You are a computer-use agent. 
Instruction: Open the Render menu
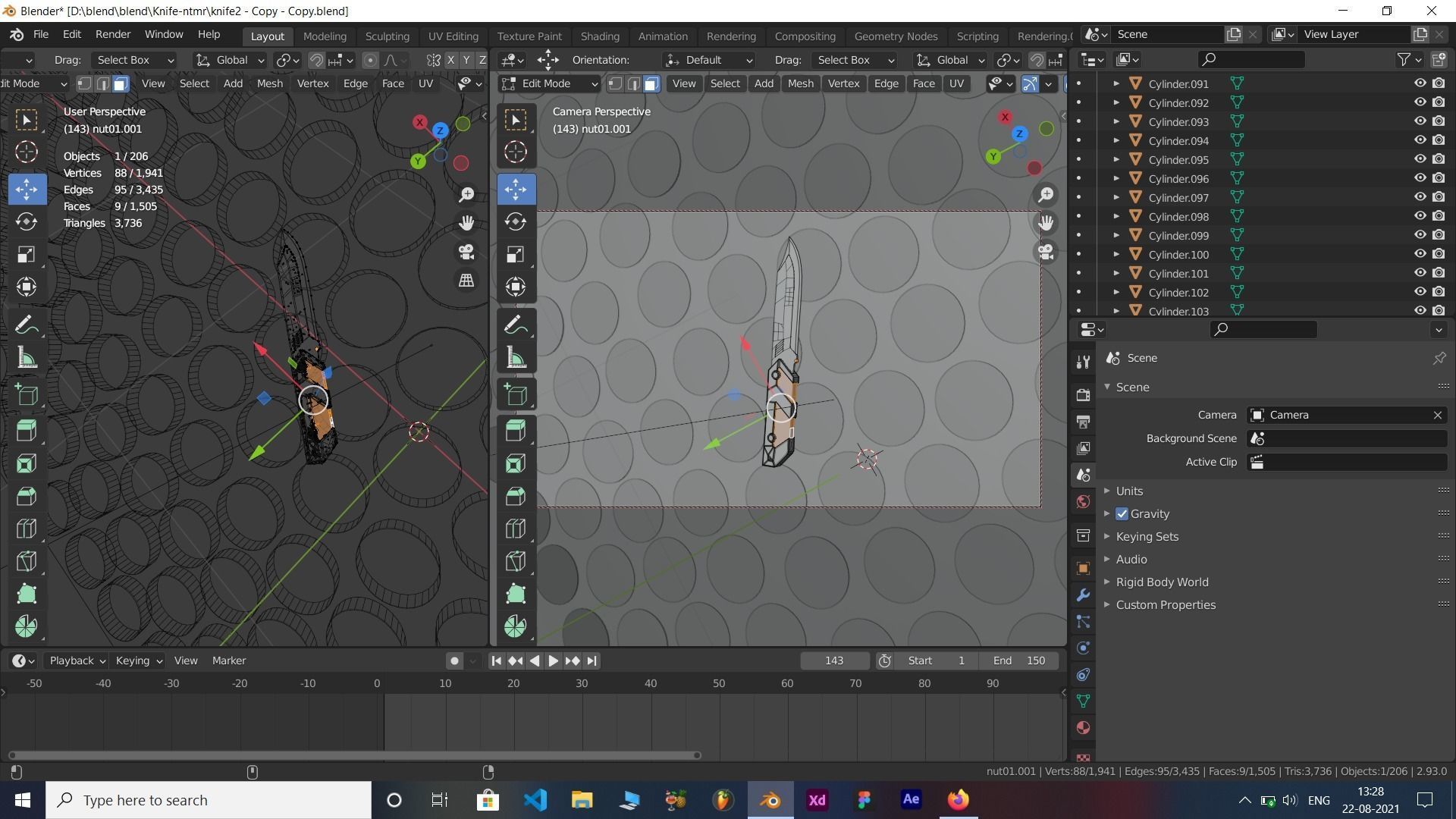(113, 34)
